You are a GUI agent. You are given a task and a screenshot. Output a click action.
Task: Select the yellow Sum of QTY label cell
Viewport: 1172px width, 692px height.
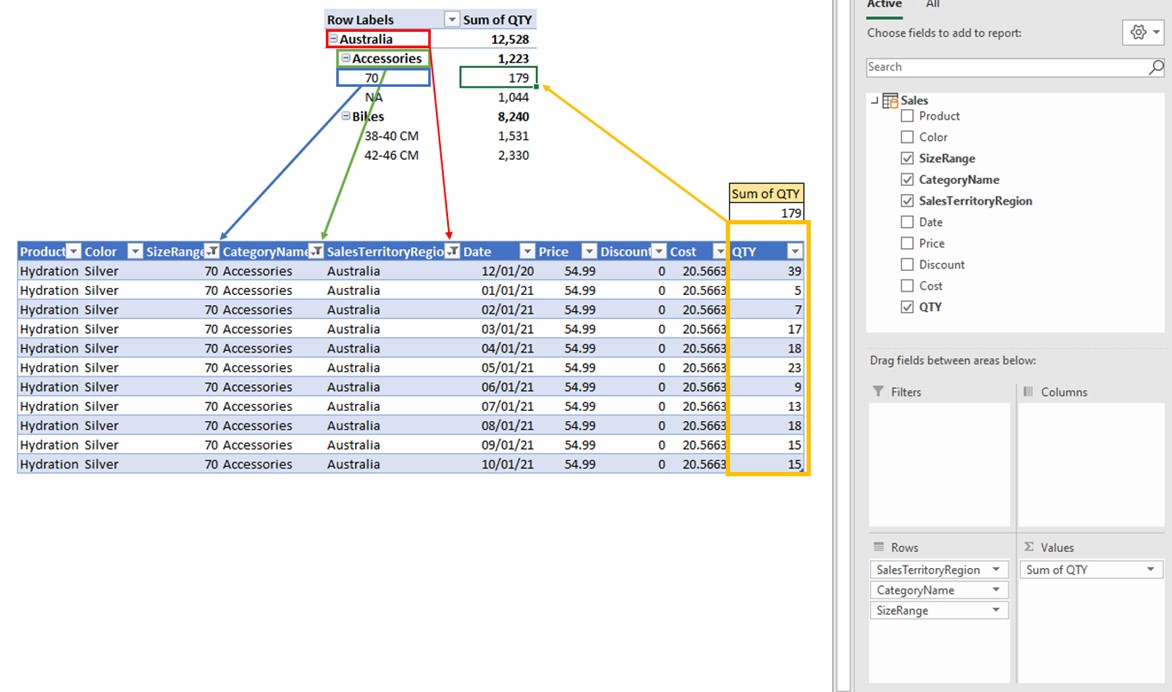766,194
